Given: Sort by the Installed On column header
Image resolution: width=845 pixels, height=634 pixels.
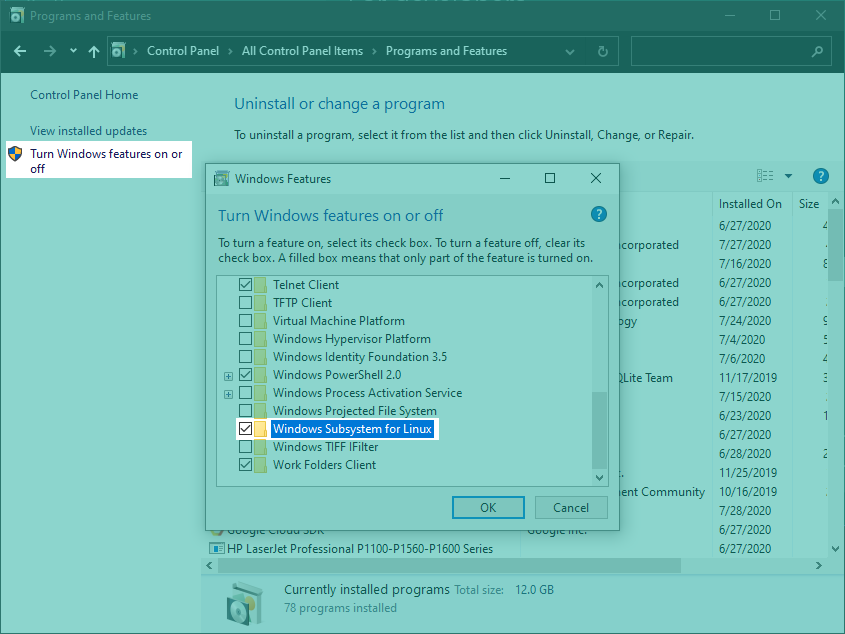Looking at the screenshot, I should pos(750,204).
